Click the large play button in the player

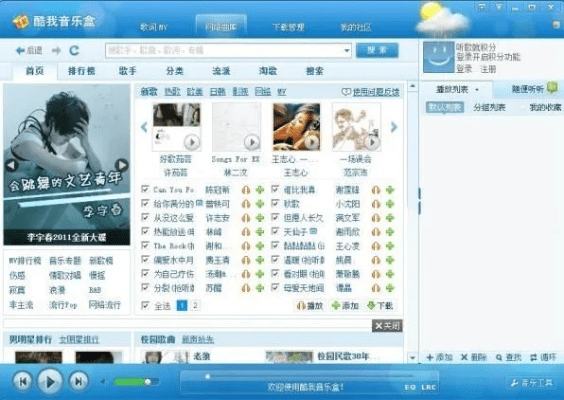pyautogui.click(x=50, y=381)
